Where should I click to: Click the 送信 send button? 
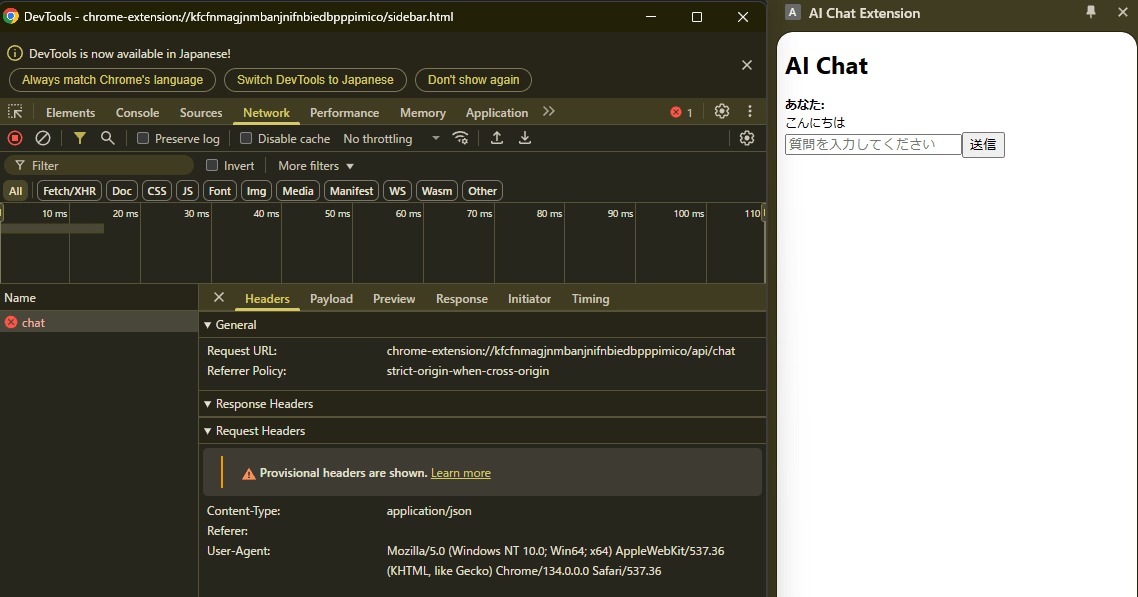coord(983,144)
